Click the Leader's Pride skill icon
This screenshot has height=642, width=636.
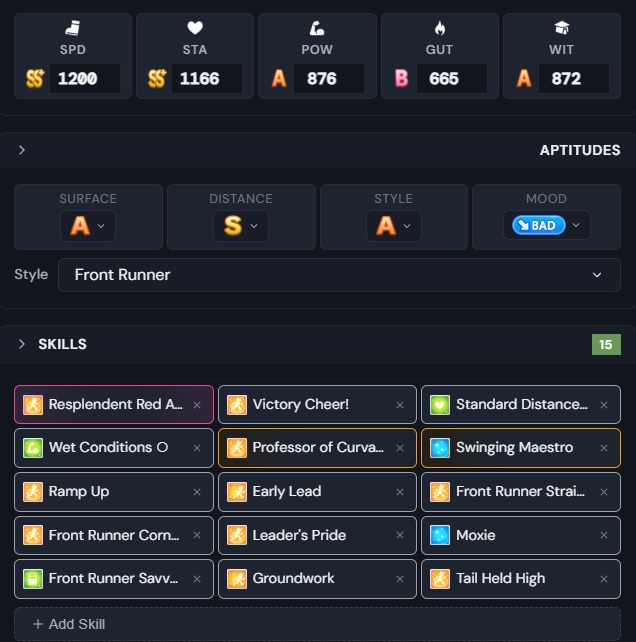pyautogui.click(x=237, y=535)
